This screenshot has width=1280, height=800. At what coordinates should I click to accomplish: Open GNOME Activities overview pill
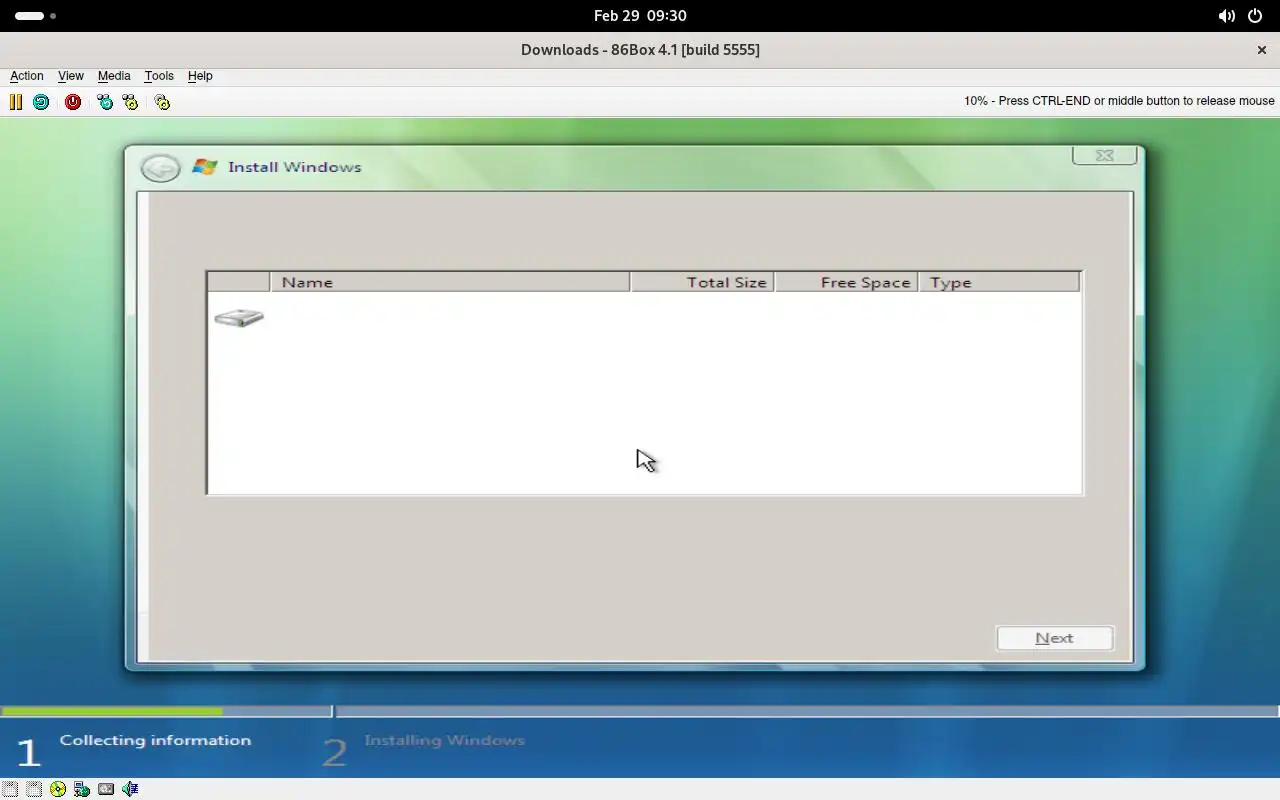click(x=35, y=16)
